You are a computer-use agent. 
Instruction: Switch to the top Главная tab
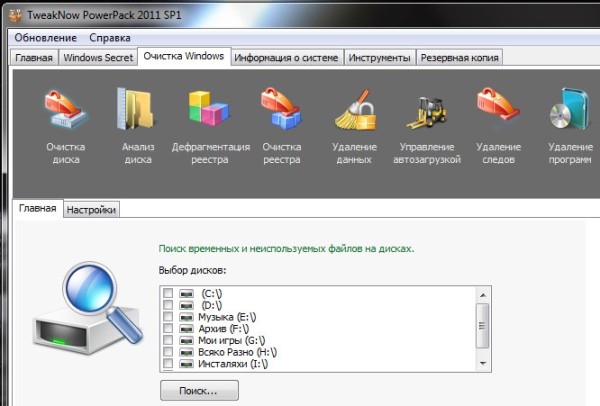(x=34, y=58)
